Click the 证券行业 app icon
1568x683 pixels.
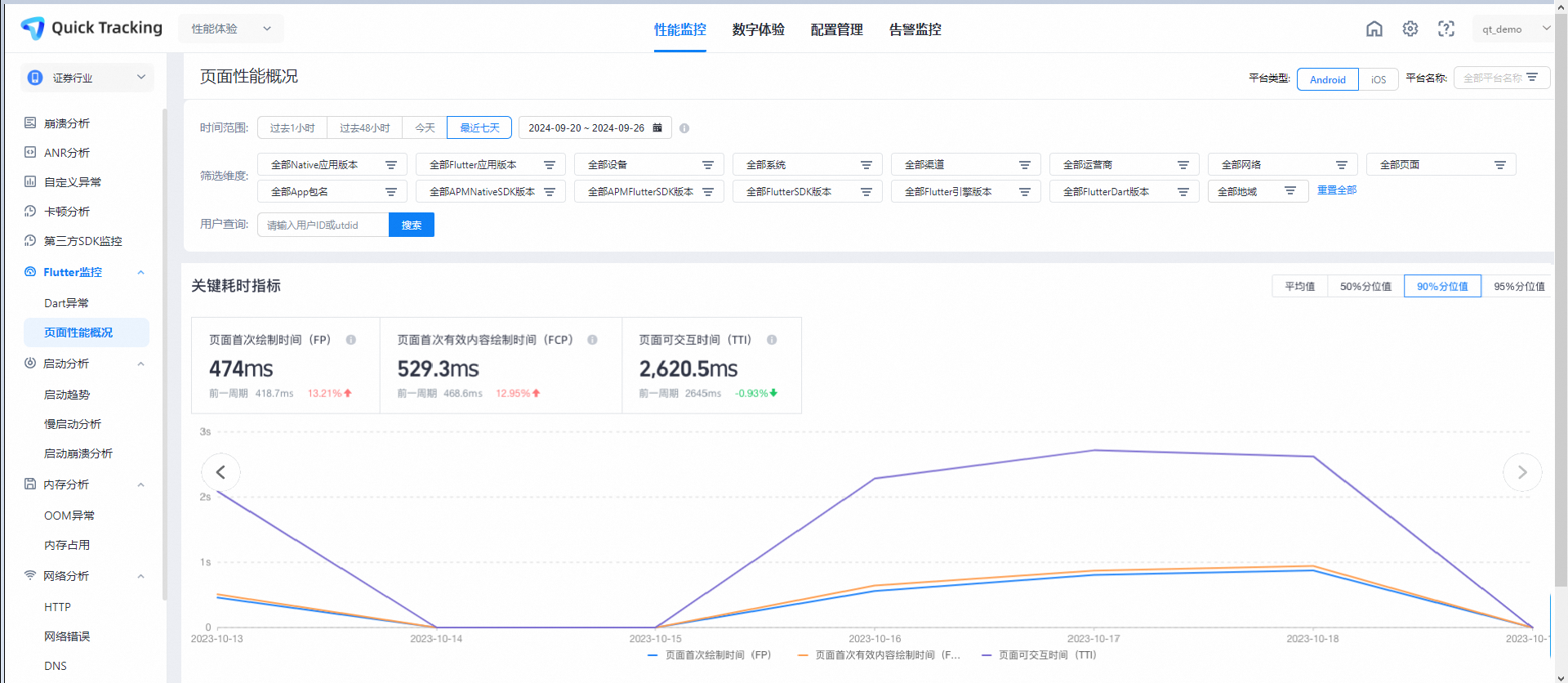35,78
